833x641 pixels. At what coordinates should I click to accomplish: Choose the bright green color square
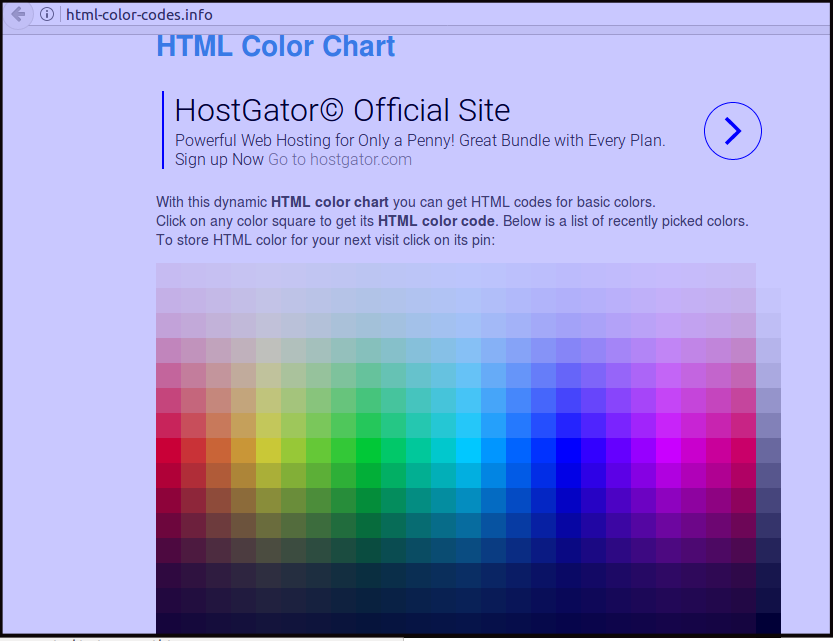click(x=369, y=450)
